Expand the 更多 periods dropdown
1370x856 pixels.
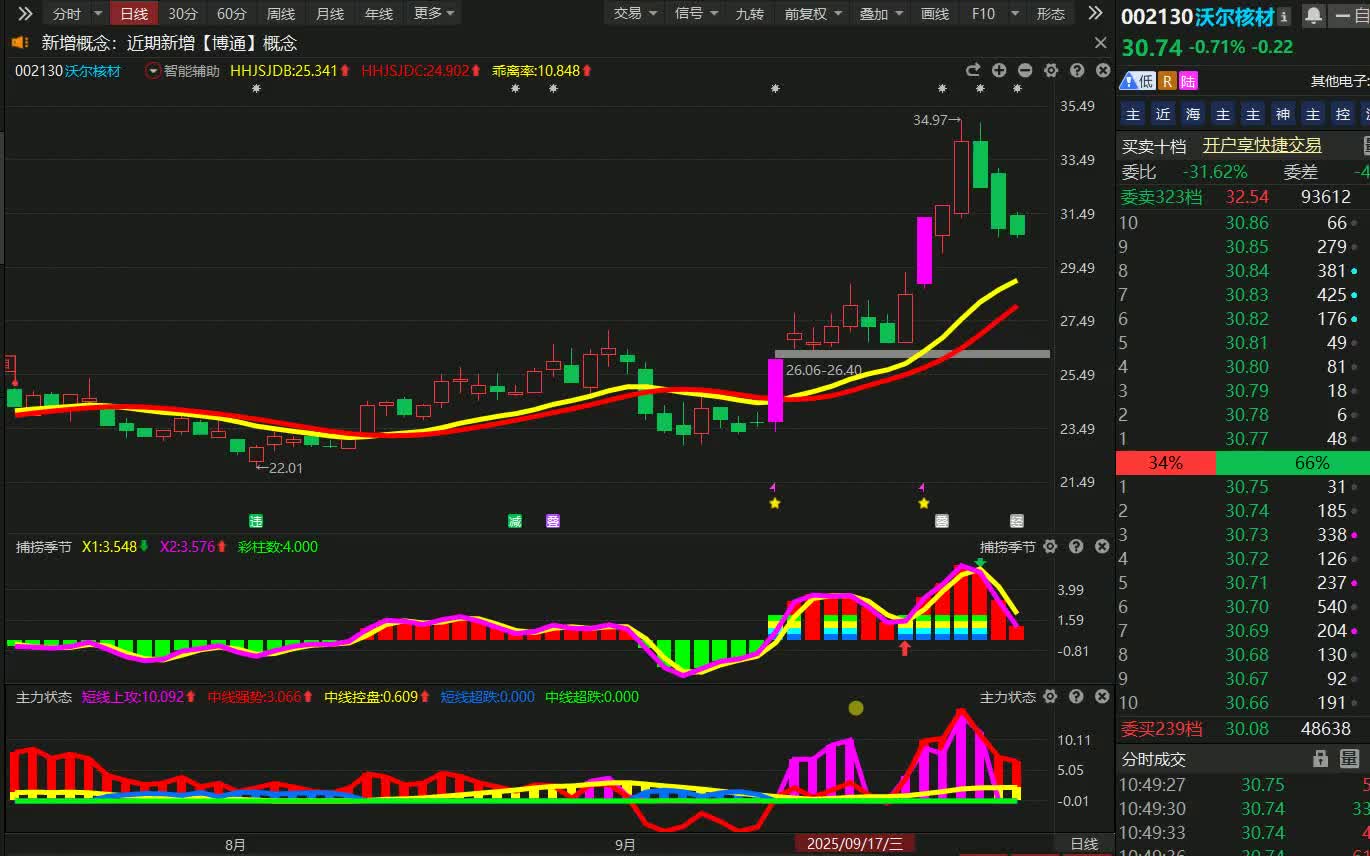(x=435, y=14)
